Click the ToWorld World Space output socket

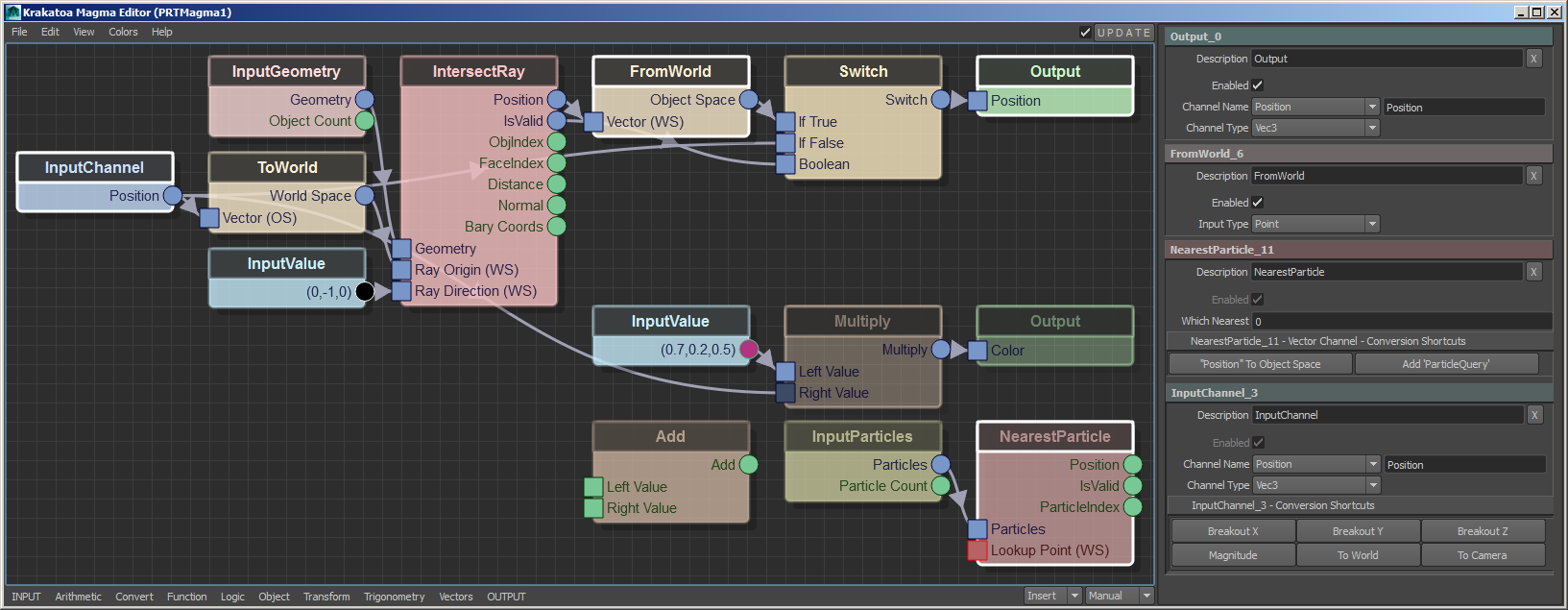coord(365,196)
